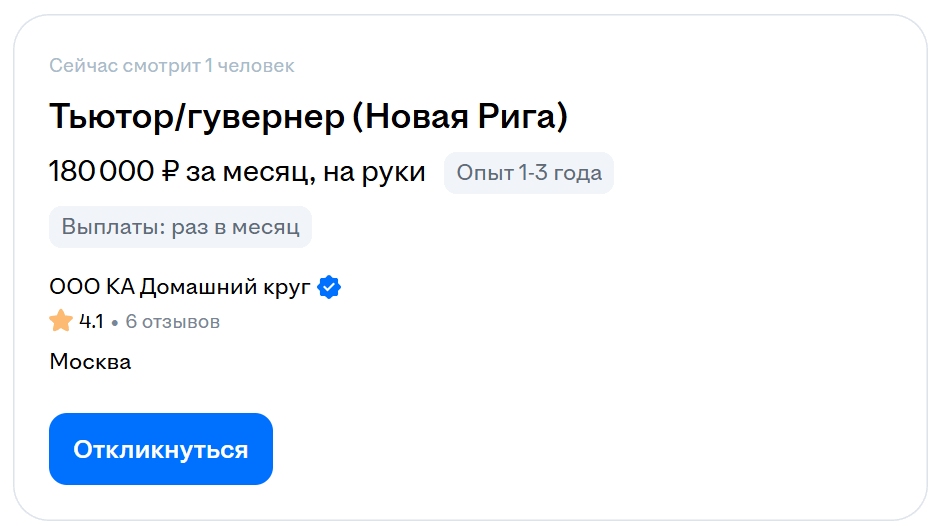Click the orange star rating icon
This screenshot has height=526, width=943.
pos(61,321)
